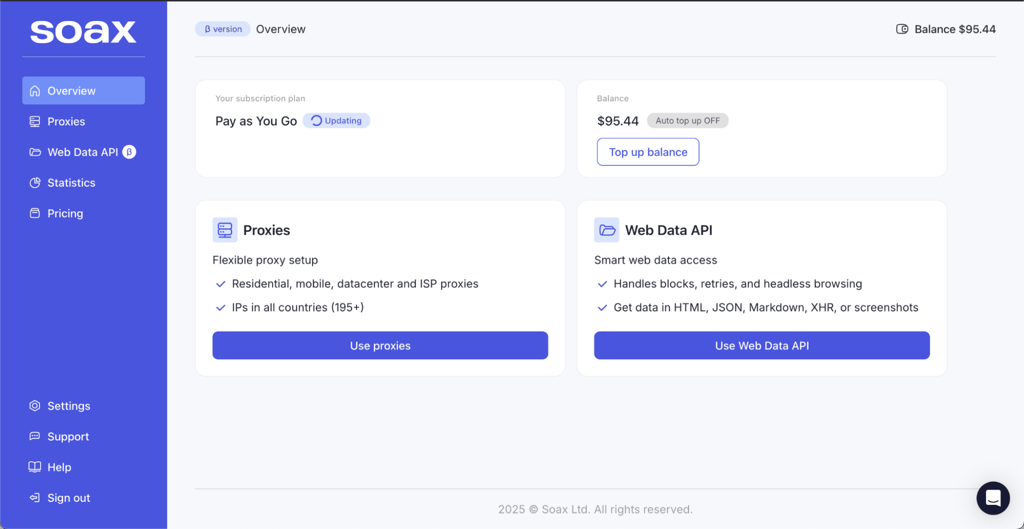Navigate to Statistics page
The height and width of the screenshot is (529, 1024).
point(84,183)
